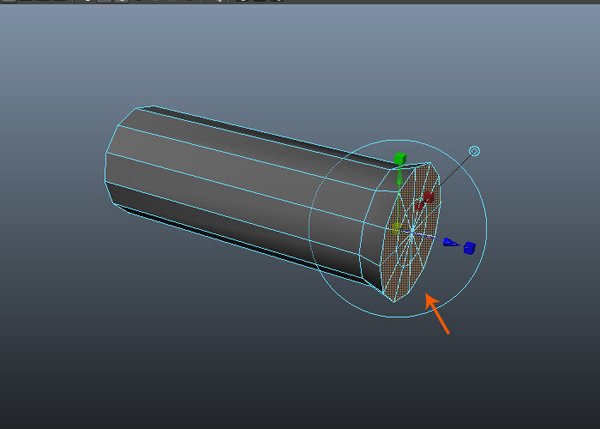This screenshot has height=429, width=600.
Task: Click the red X-axis manipulator handle
Action: [429, 197]
